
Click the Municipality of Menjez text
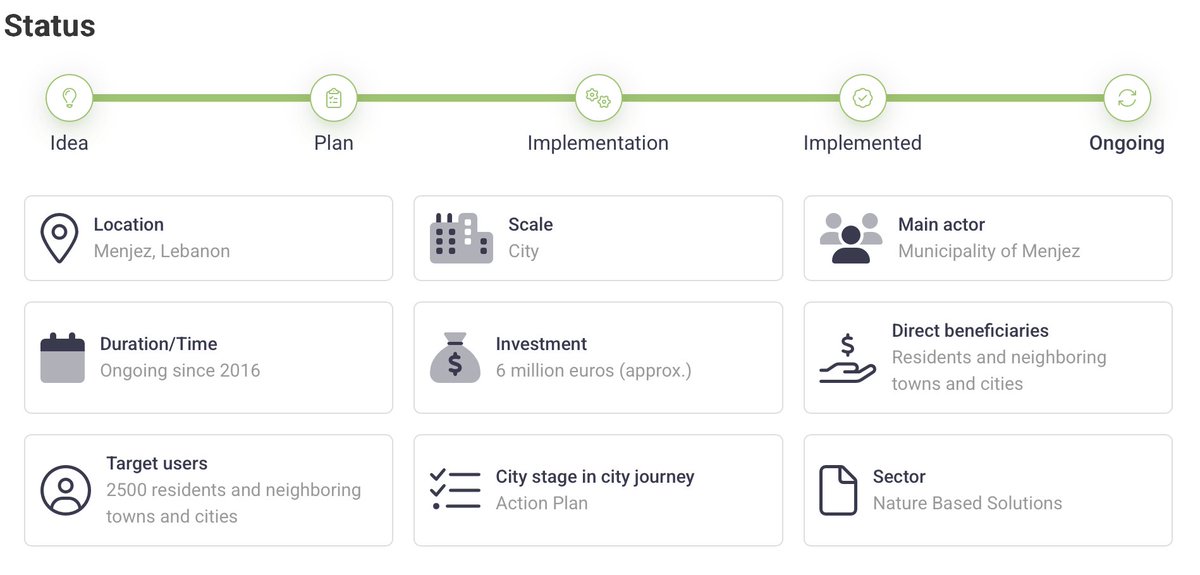point(989,251)
